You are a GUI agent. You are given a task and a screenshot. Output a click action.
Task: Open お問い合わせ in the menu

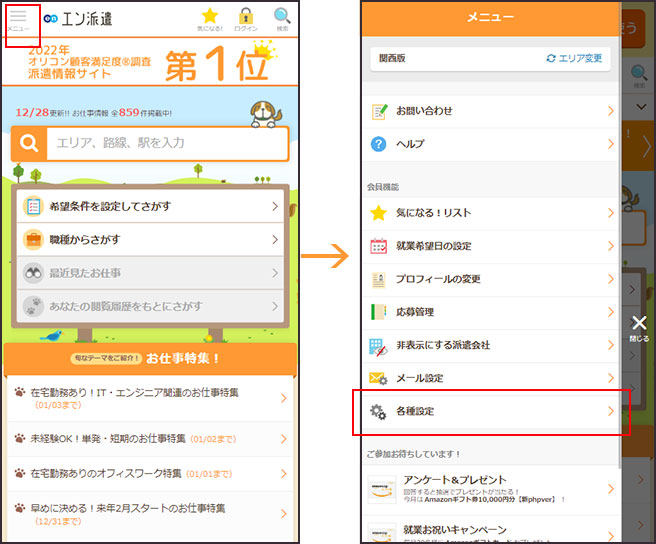coord(490,111)
